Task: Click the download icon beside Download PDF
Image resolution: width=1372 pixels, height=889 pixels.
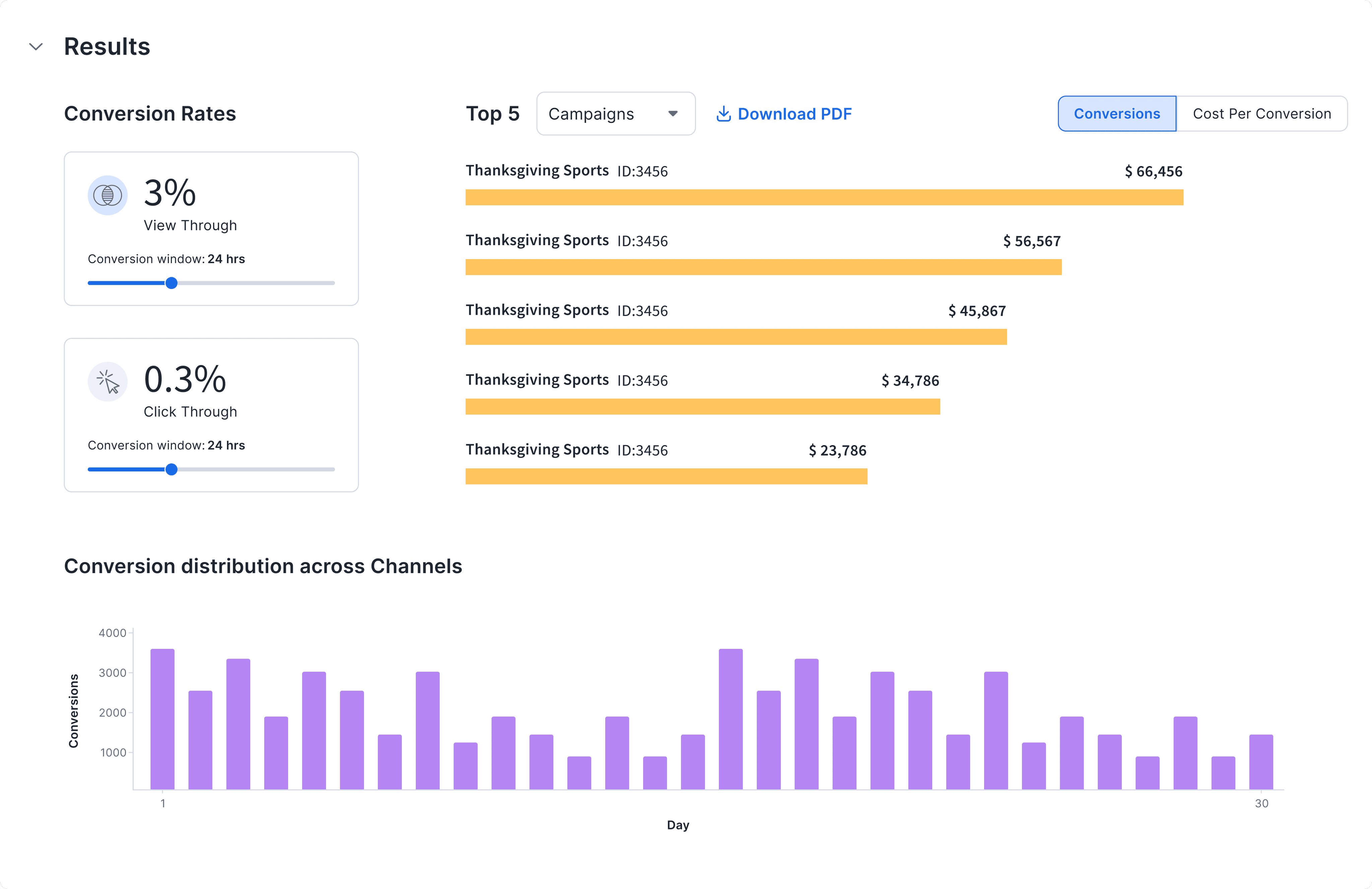Action: 723,114
